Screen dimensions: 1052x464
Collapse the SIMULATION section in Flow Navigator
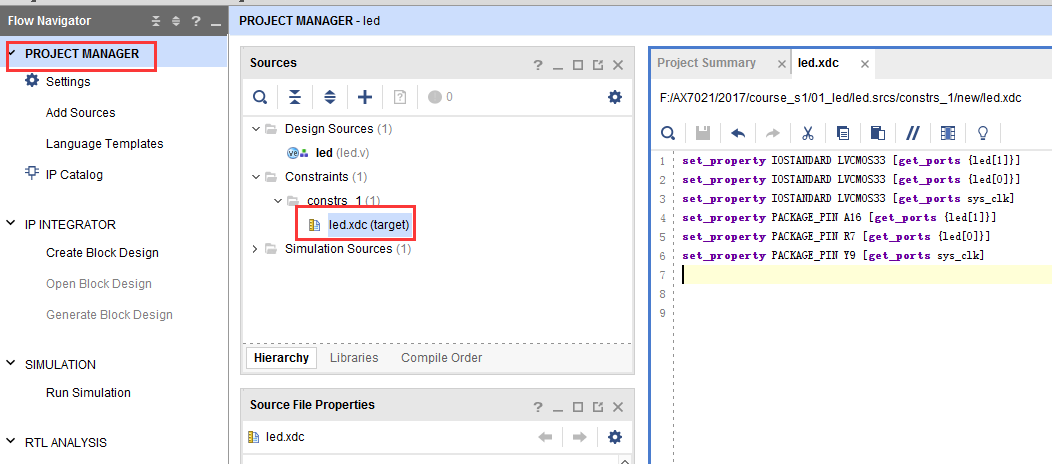pyautogui.click(x=11, y=364)
